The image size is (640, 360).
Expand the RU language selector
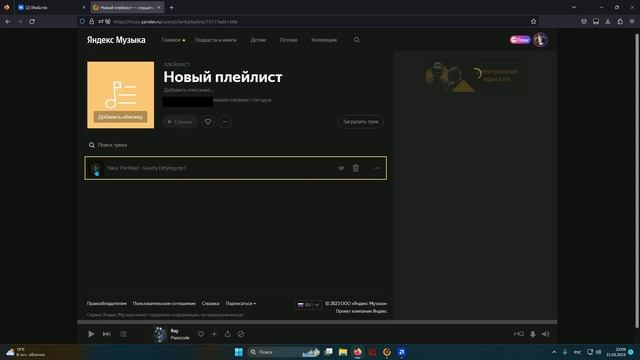308,304
